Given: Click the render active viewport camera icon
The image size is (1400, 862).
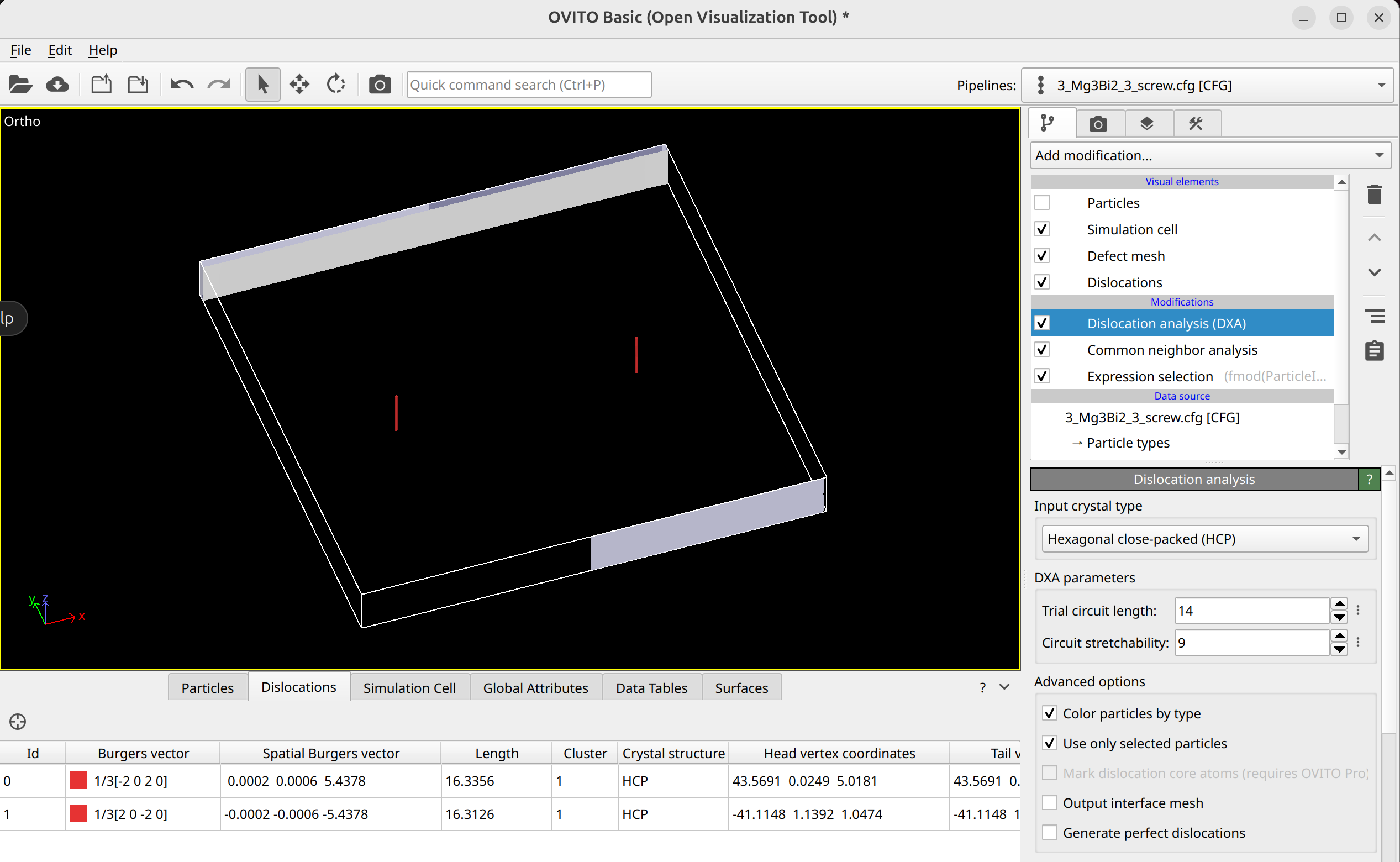Looking at the screenshot, I should (x=380, y=85).
